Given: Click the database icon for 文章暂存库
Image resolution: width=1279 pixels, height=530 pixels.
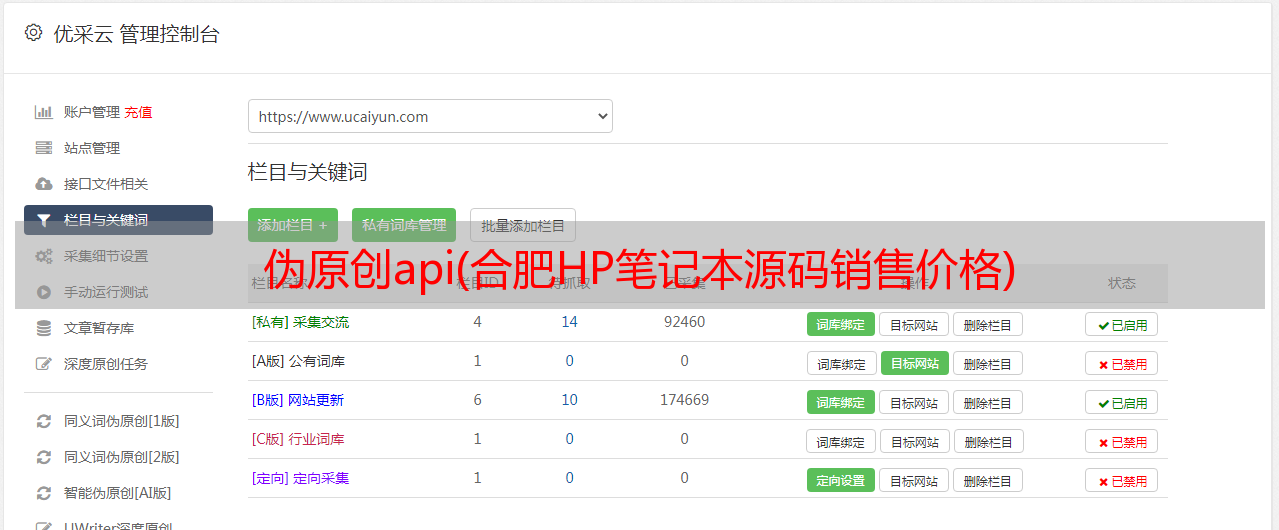Looking at the screenshot, I should coord(43,328).
